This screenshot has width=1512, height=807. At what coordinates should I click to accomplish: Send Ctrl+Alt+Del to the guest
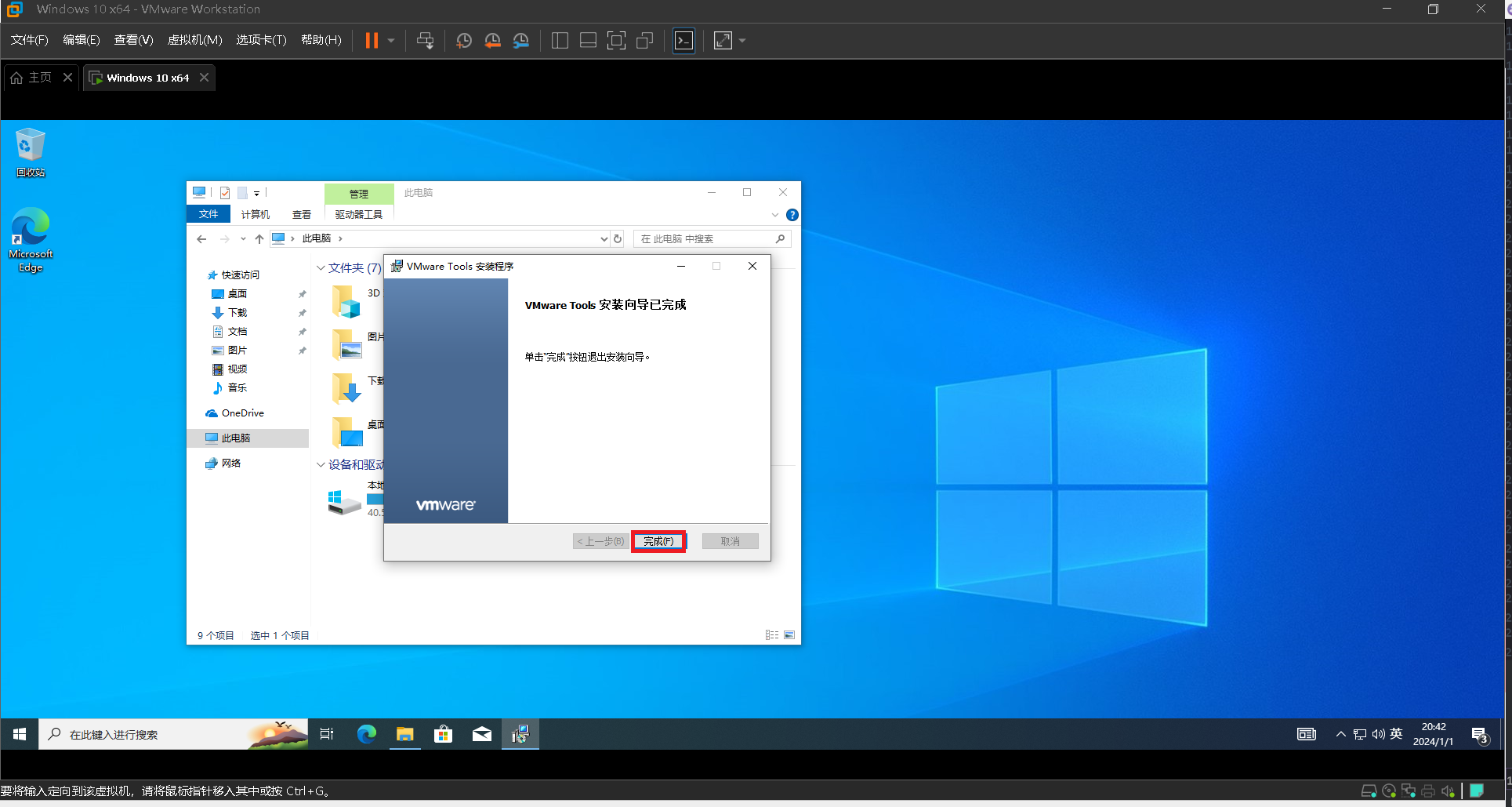426,41
